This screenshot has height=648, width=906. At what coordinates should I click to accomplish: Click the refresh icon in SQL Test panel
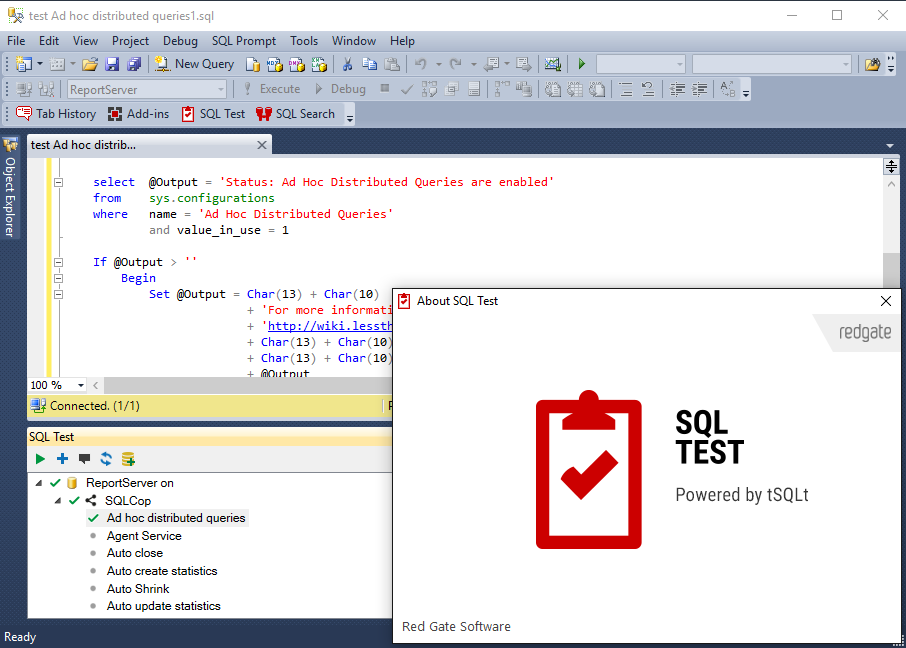tap(106, 459)
